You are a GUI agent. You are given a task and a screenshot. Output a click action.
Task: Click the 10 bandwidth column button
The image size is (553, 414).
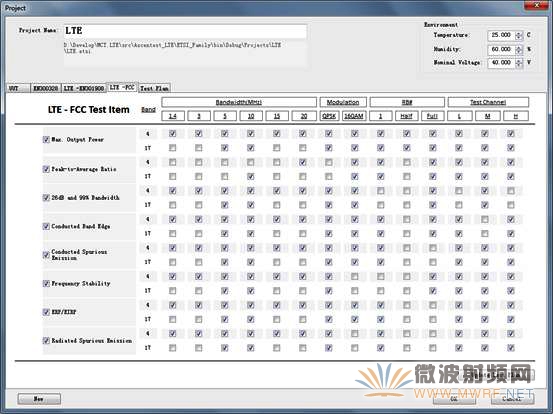(251, 116)
